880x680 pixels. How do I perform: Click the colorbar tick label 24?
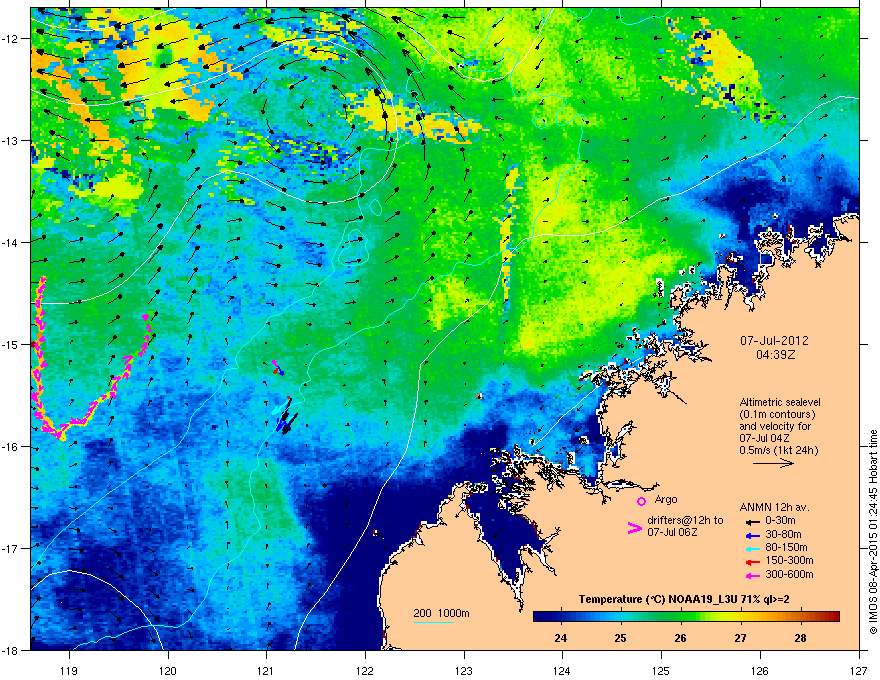tap(560, 638)
